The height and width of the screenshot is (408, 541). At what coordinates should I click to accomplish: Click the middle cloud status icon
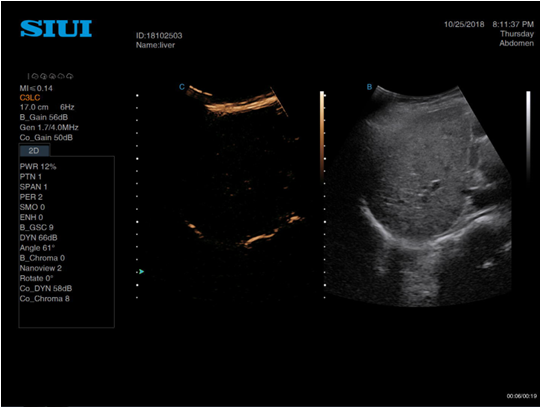[52, 76]
